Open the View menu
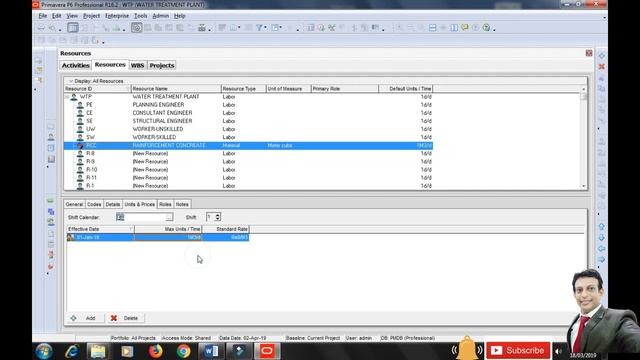This screenshot has height=360, width=640. [72, 16]
